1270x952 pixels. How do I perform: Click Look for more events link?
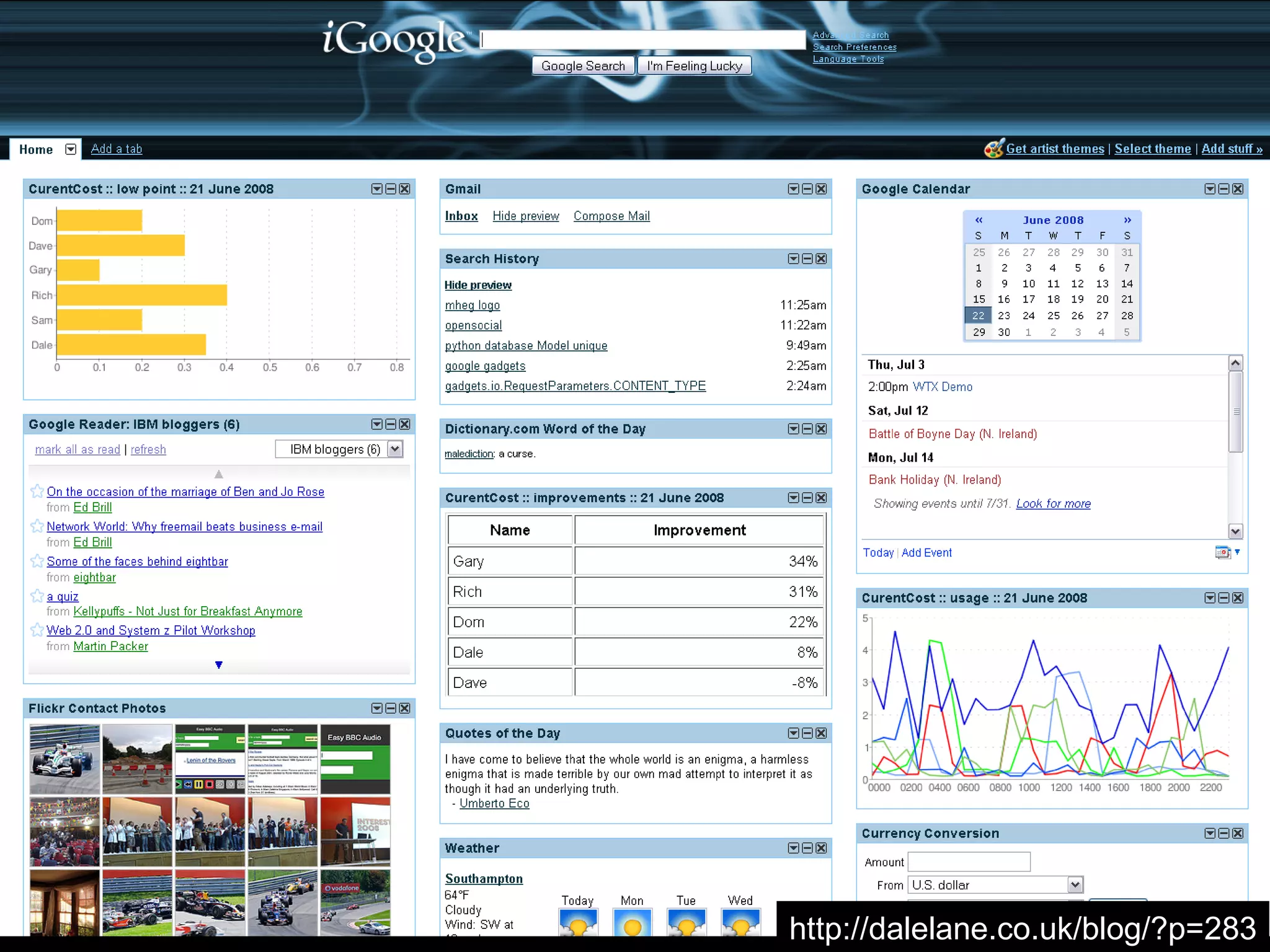tap(1053, 504)
